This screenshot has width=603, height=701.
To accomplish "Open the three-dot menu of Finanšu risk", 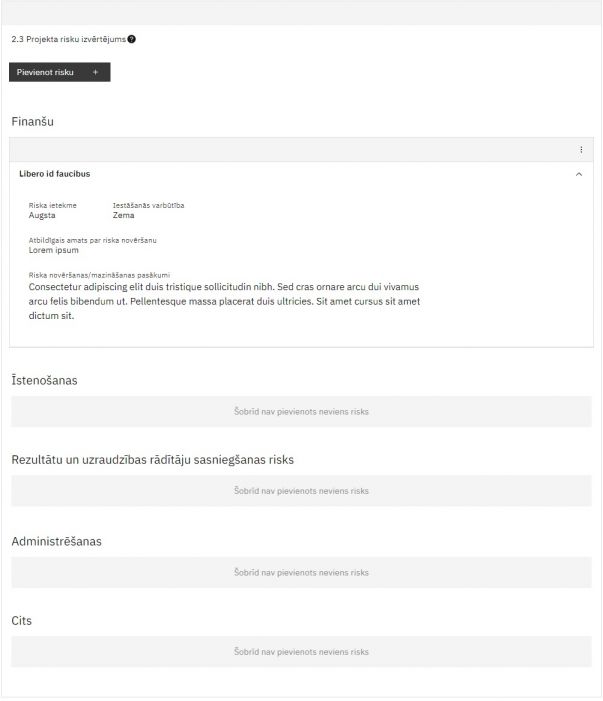I will [x=581, y=150].
